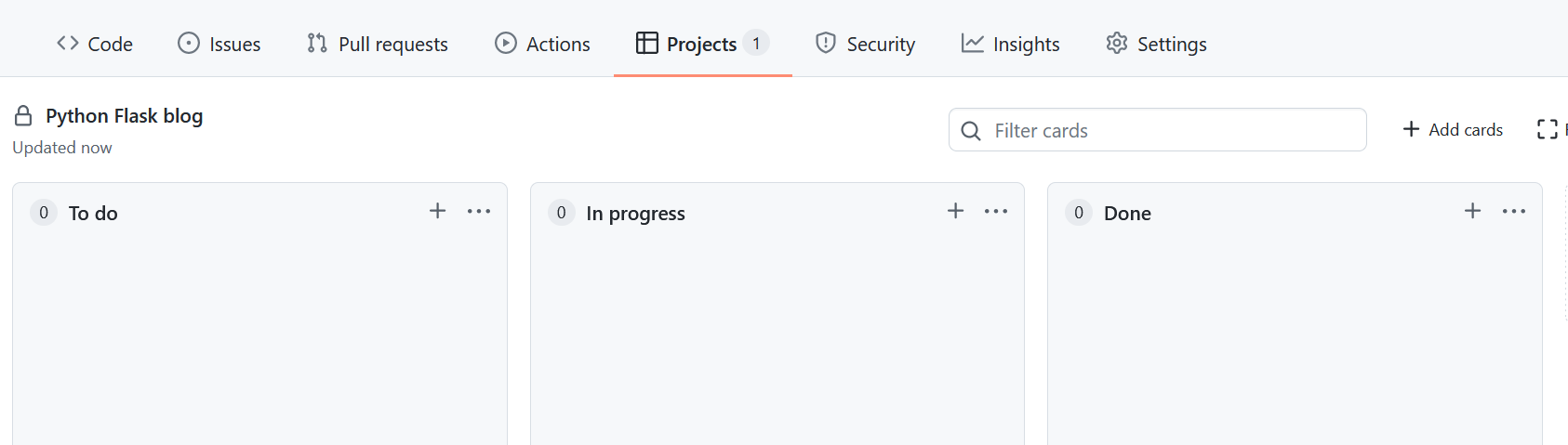Open the In progress column options menu
This screenshot has width=1568, height=445.
click(x=996, y=211)
